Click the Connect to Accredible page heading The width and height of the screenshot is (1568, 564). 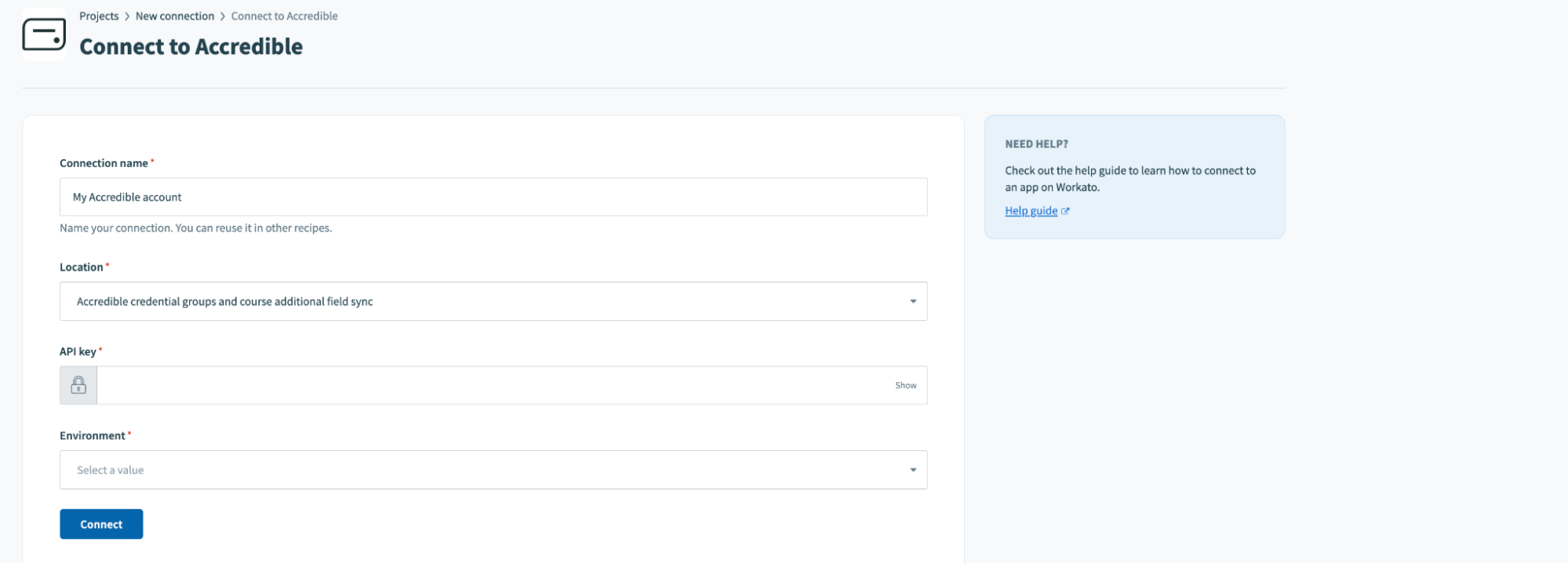[x=191, y=46]
